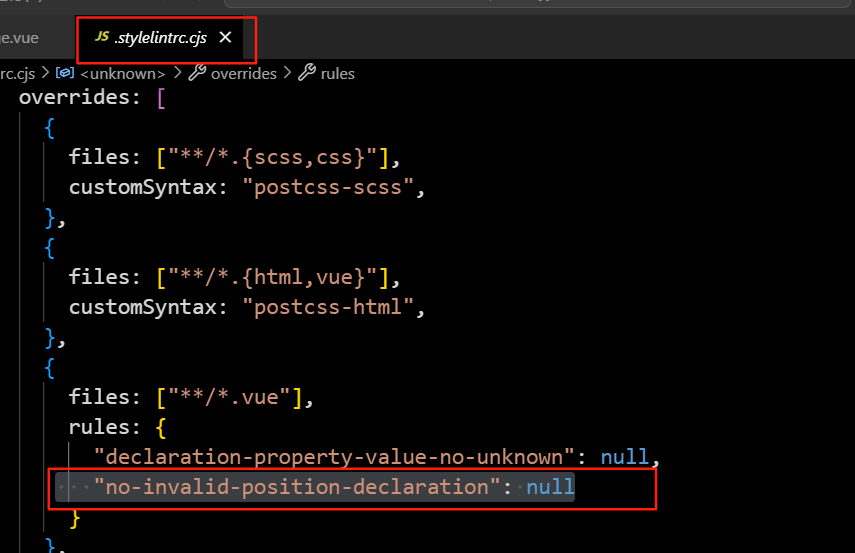855x553 pixels.
Task: Click the "postcss-html" string value
Action: pyautogui.click(x=328, y=307)
